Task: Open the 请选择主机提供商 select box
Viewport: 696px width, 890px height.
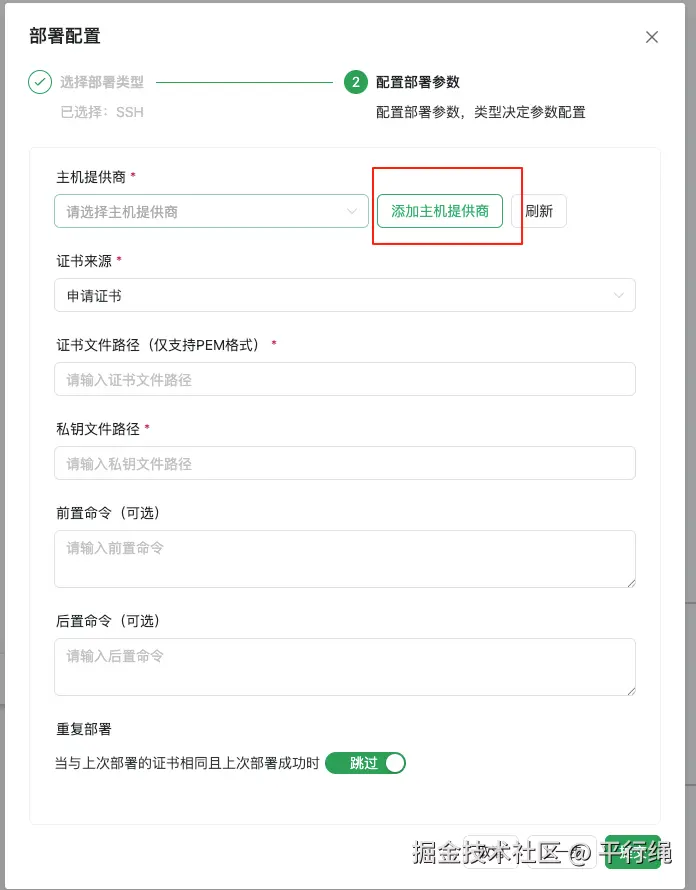Action: (x=211, y=211)
